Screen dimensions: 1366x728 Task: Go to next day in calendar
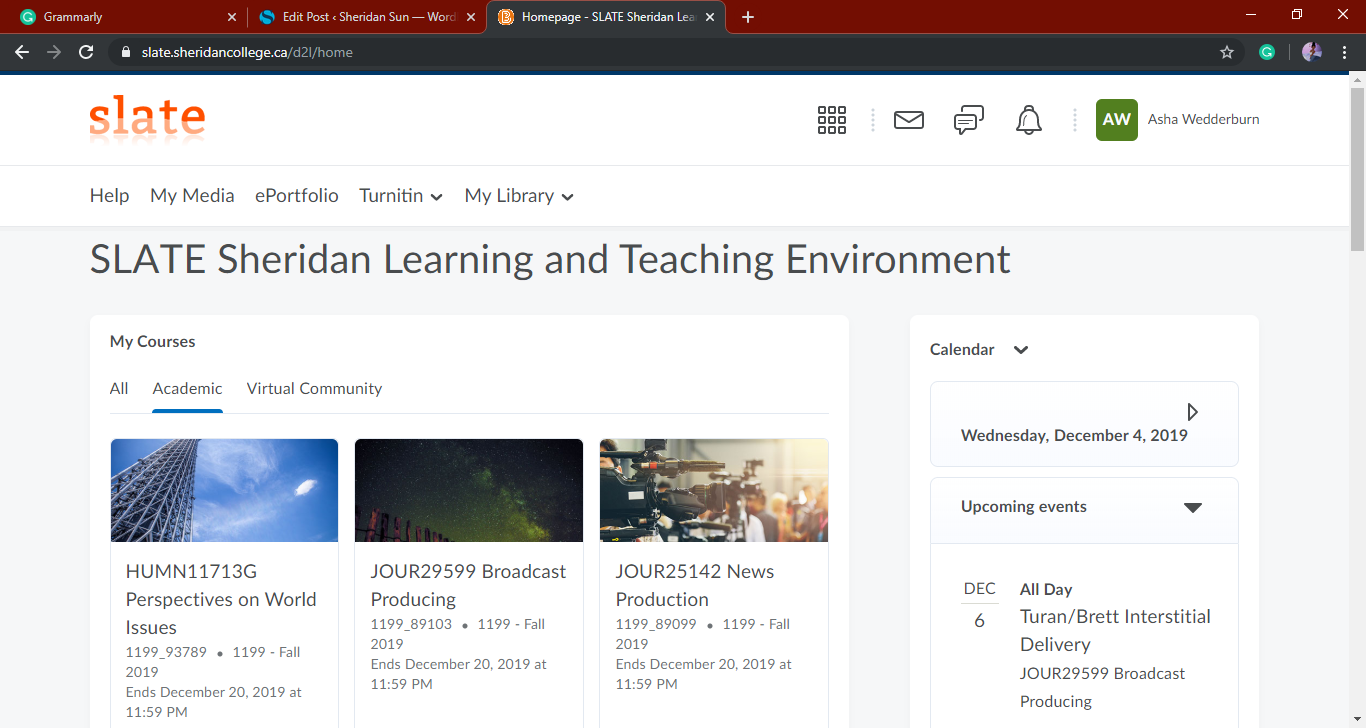point(1192,412)
